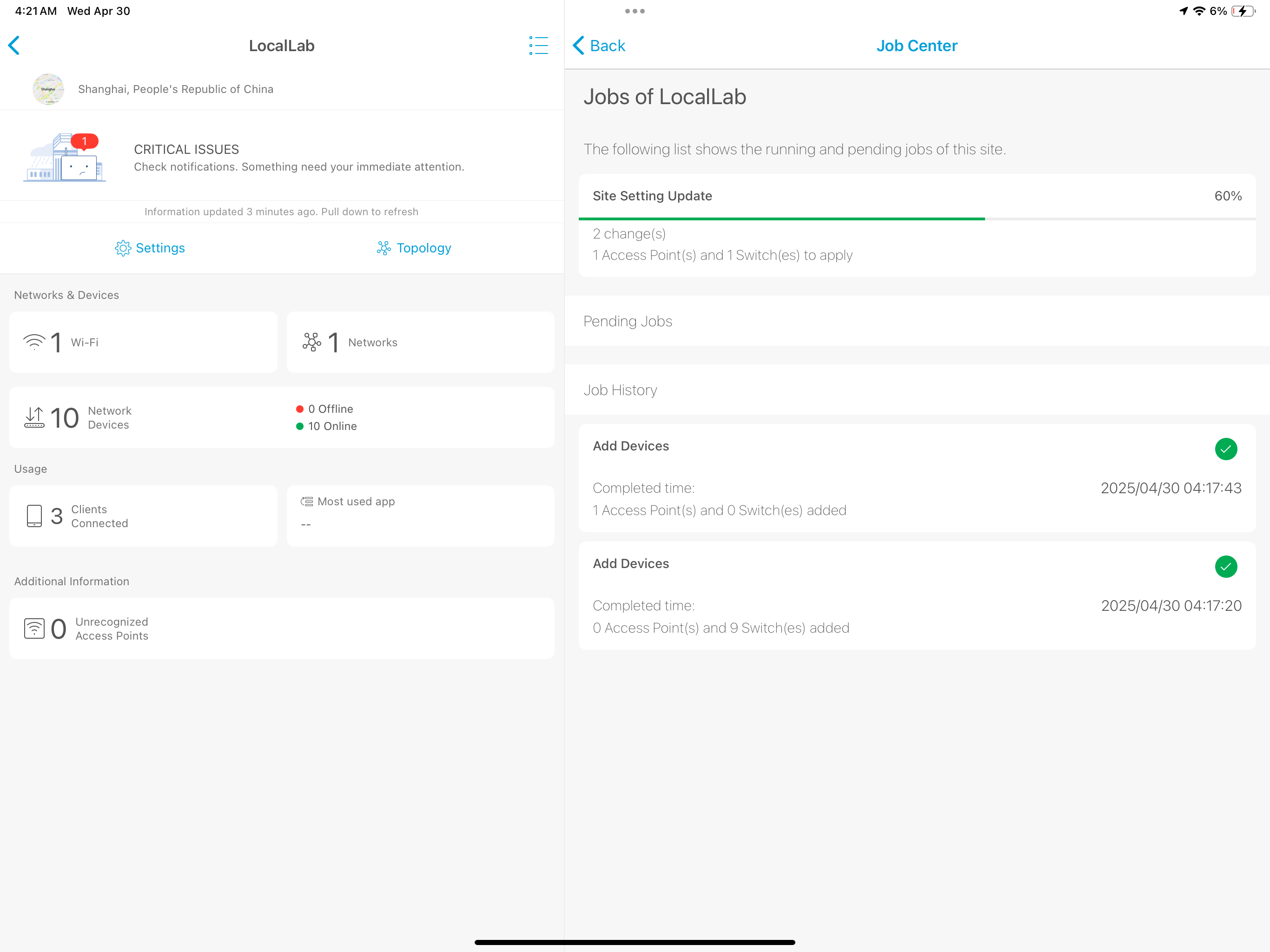The image size is (1270, 952).
Task: Tap the Network Devices upload icon
Action: pyautogui.click(x=34, y=417)
